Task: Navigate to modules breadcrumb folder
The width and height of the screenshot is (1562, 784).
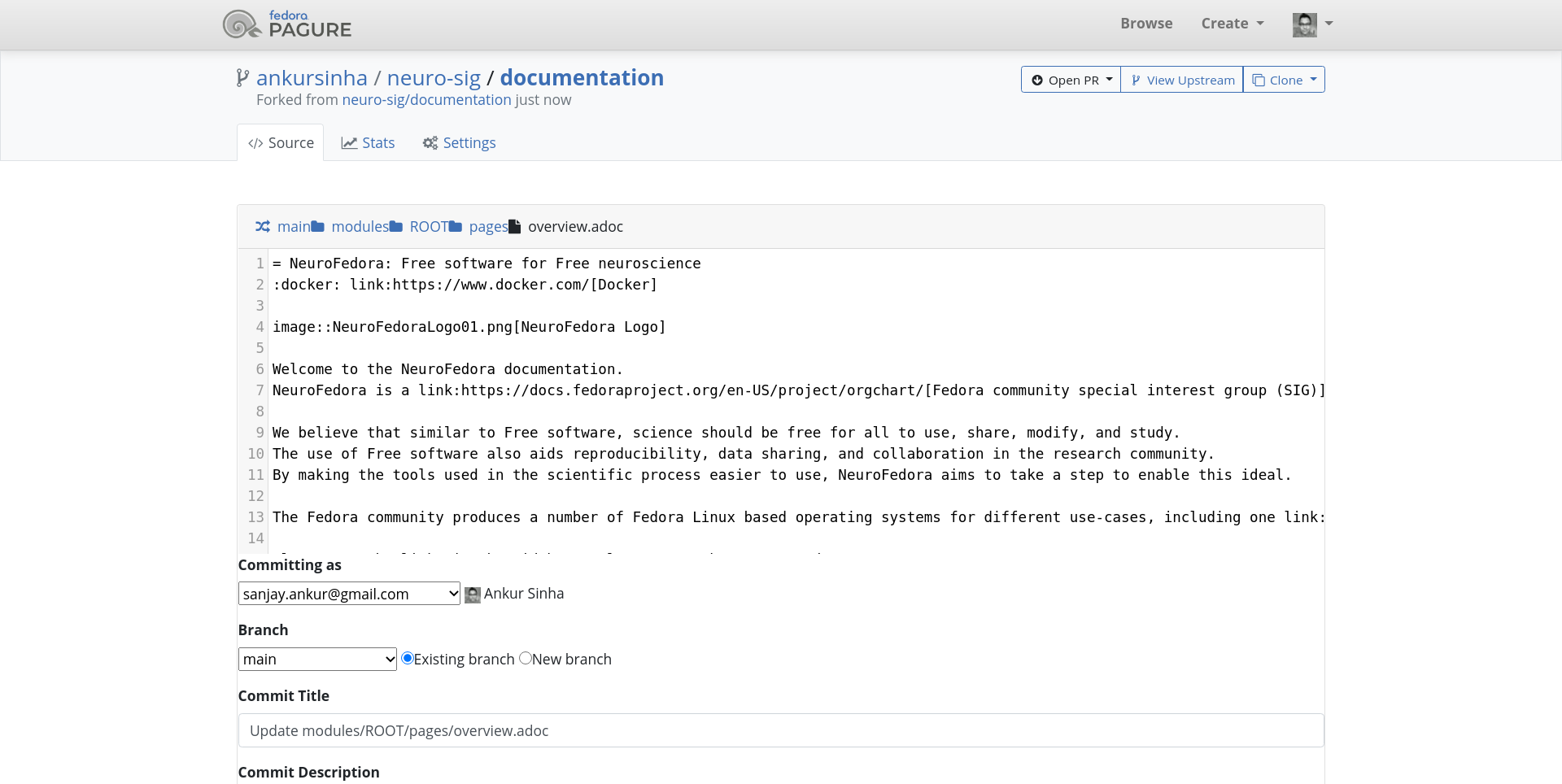Action: [x=360, y=227]
